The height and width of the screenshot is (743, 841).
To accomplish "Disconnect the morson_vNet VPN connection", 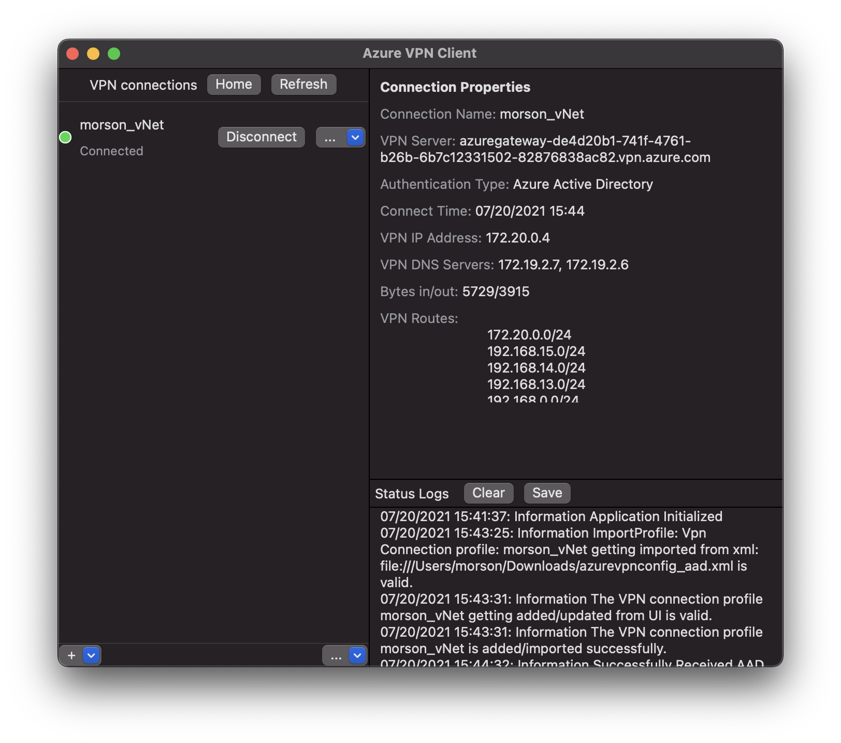I will click(261, 137).
